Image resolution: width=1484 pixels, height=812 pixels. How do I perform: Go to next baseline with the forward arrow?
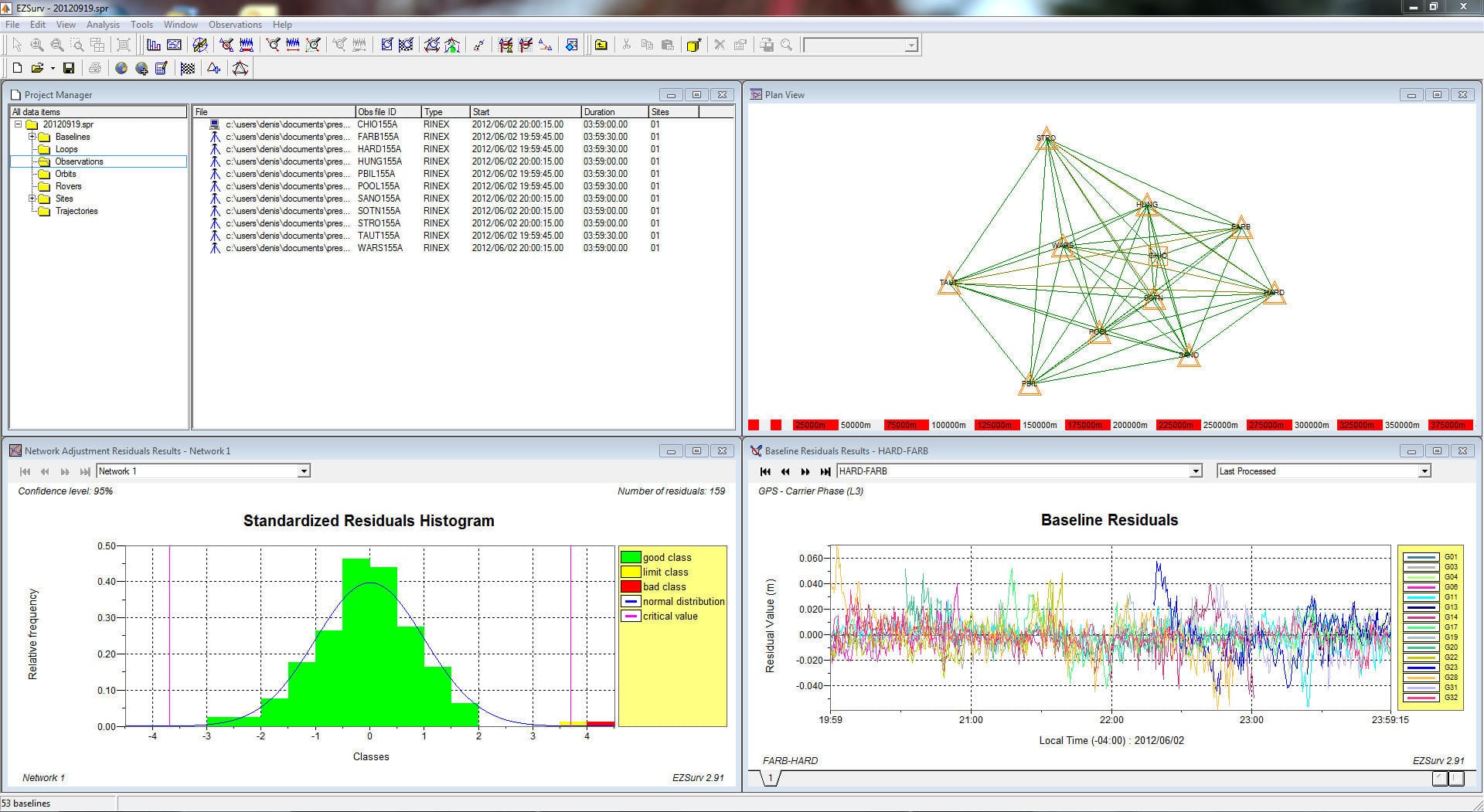[x=805, y=471]
